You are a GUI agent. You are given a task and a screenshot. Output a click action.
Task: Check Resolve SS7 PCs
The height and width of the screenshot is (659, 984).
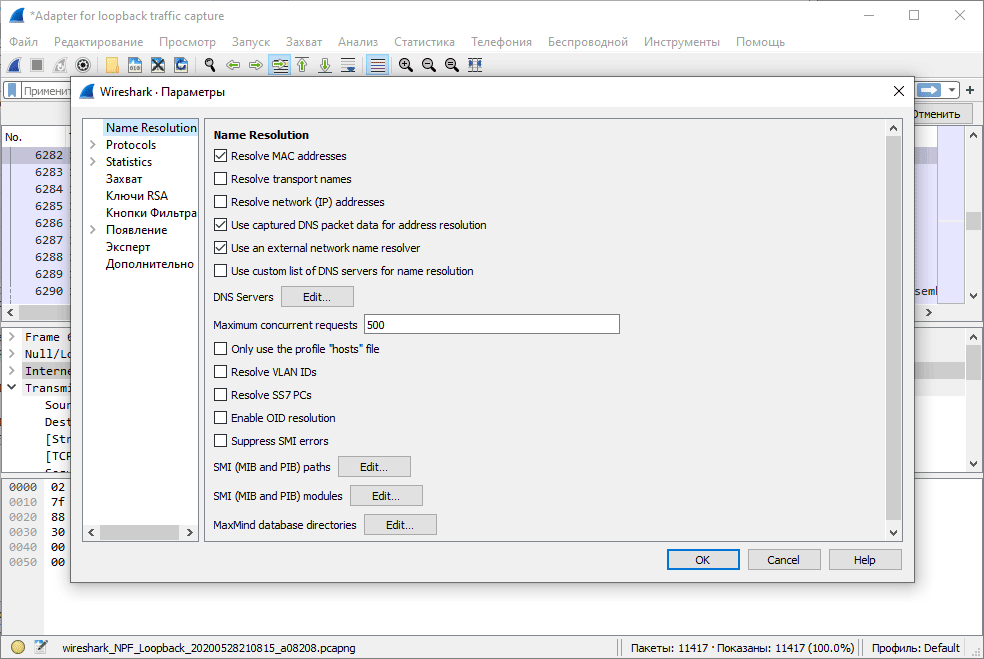[x=220, y=395]
